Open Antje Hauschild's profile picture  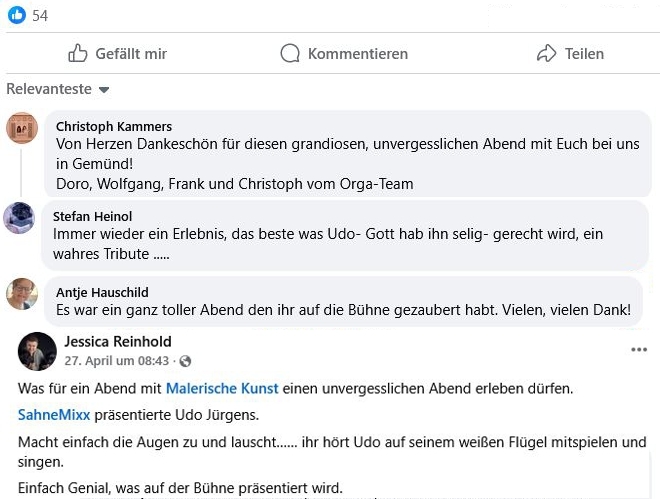click(x=22, y=294)
